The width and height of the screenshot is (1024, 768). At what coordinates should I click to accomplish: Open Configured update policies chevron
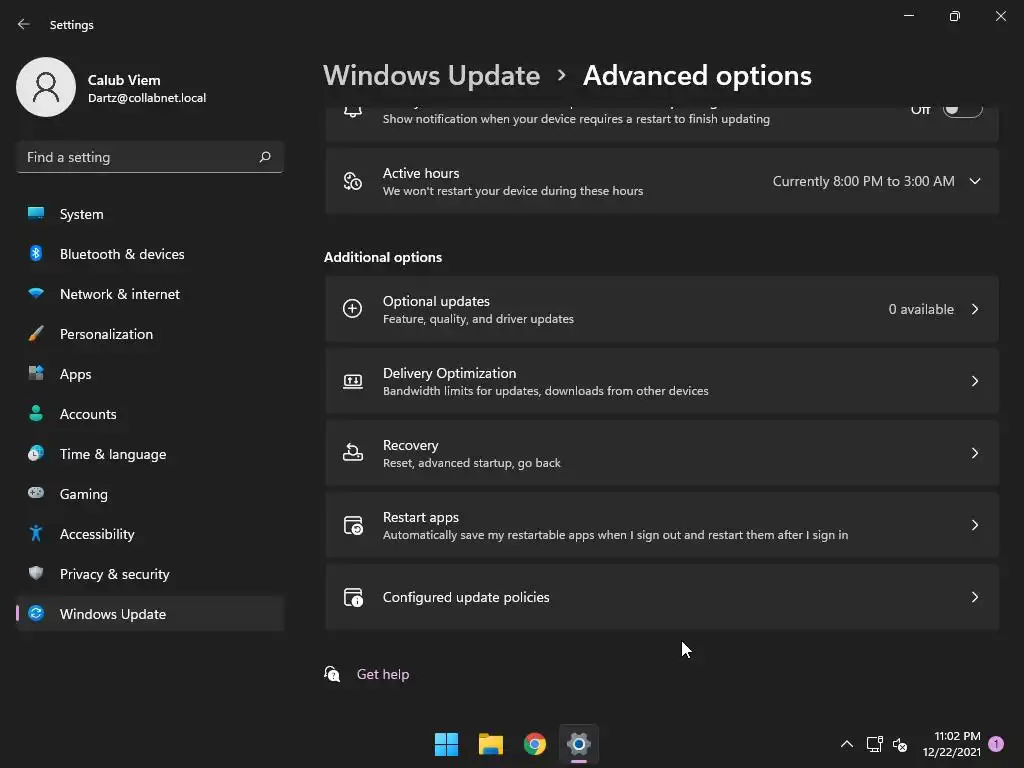click(x=975, y=597)
